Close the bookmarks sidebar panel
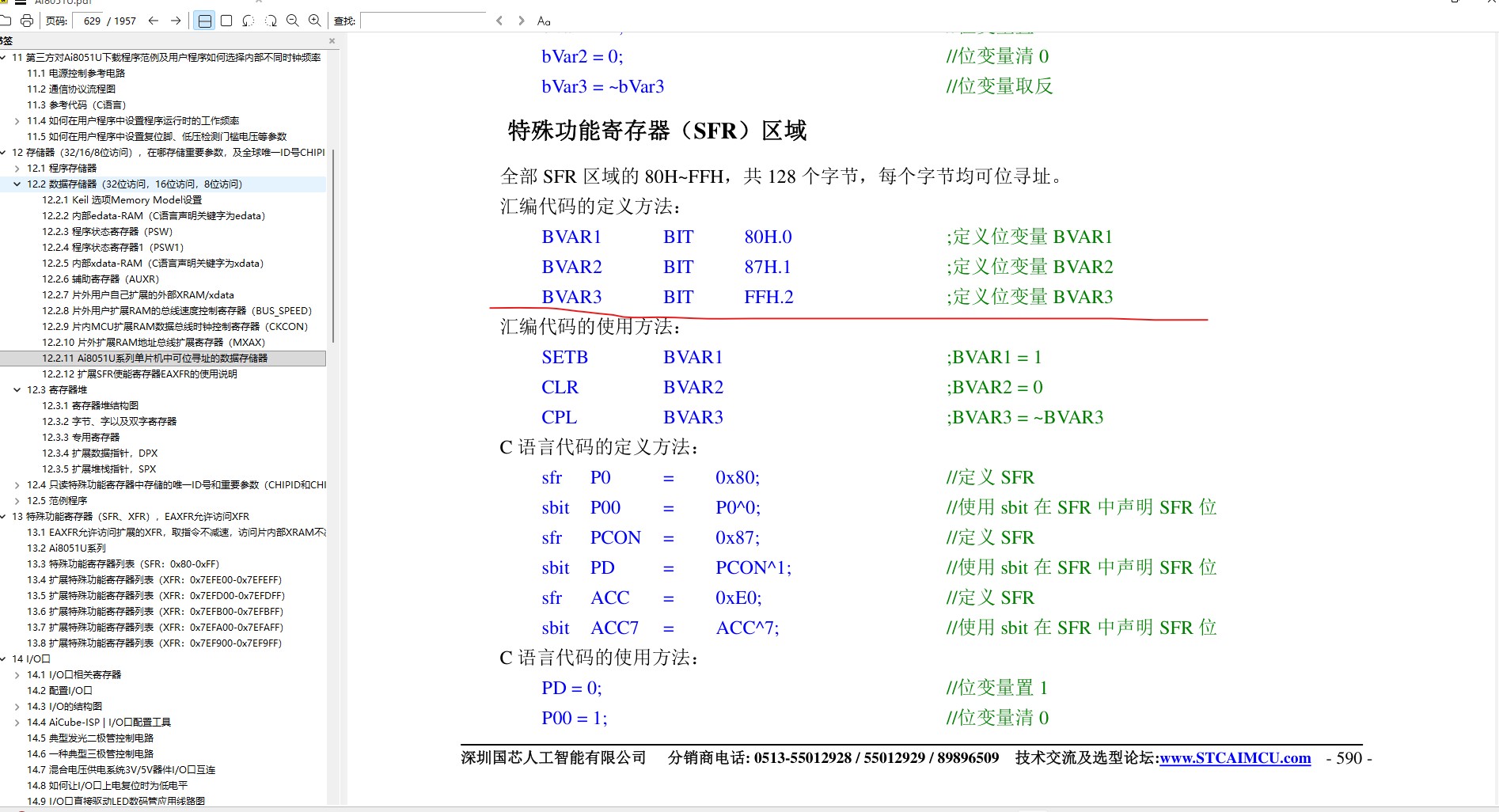1499x812 pixels. click(x=332, y=40)
